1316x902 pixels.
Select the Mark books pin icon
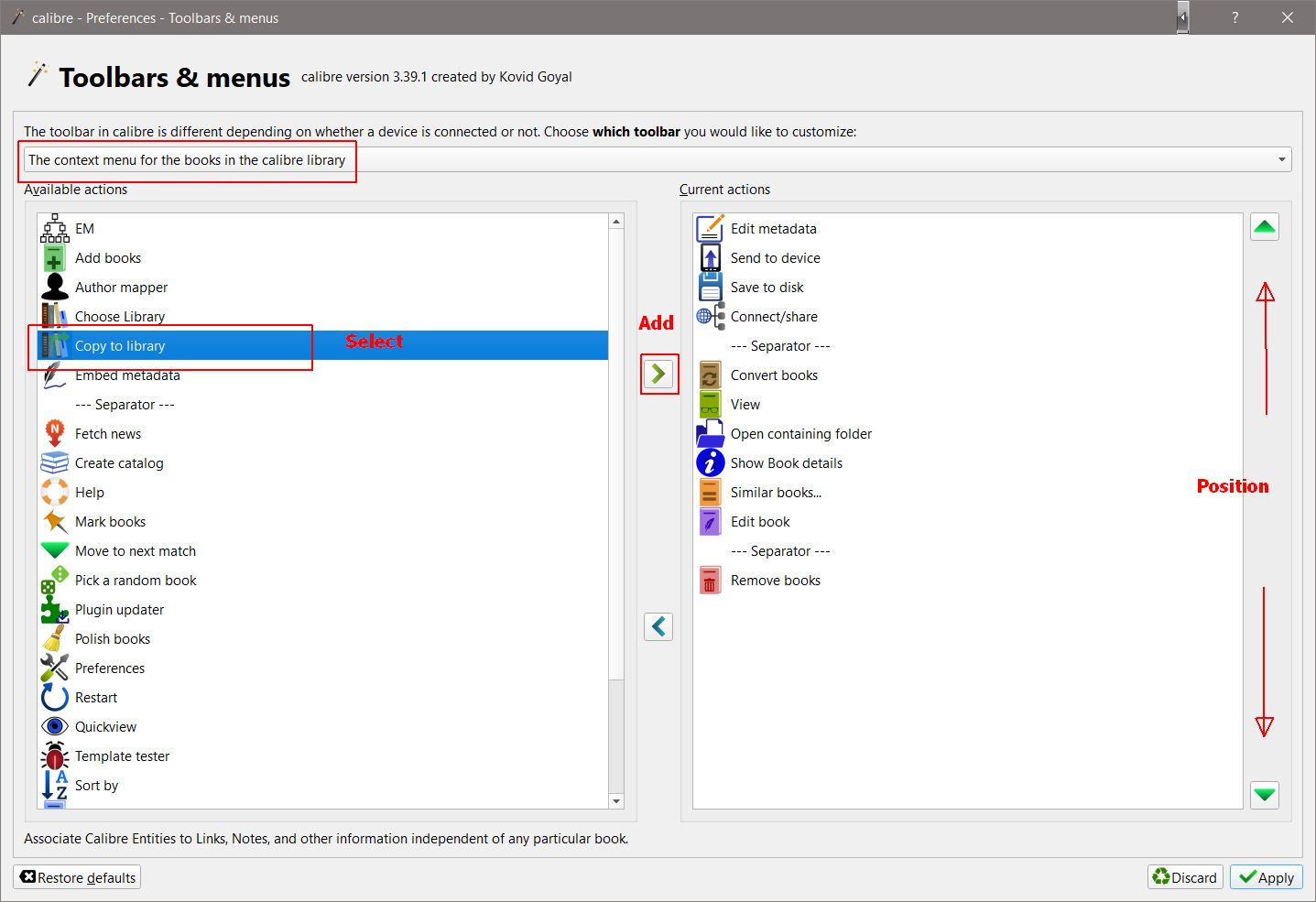55,521
